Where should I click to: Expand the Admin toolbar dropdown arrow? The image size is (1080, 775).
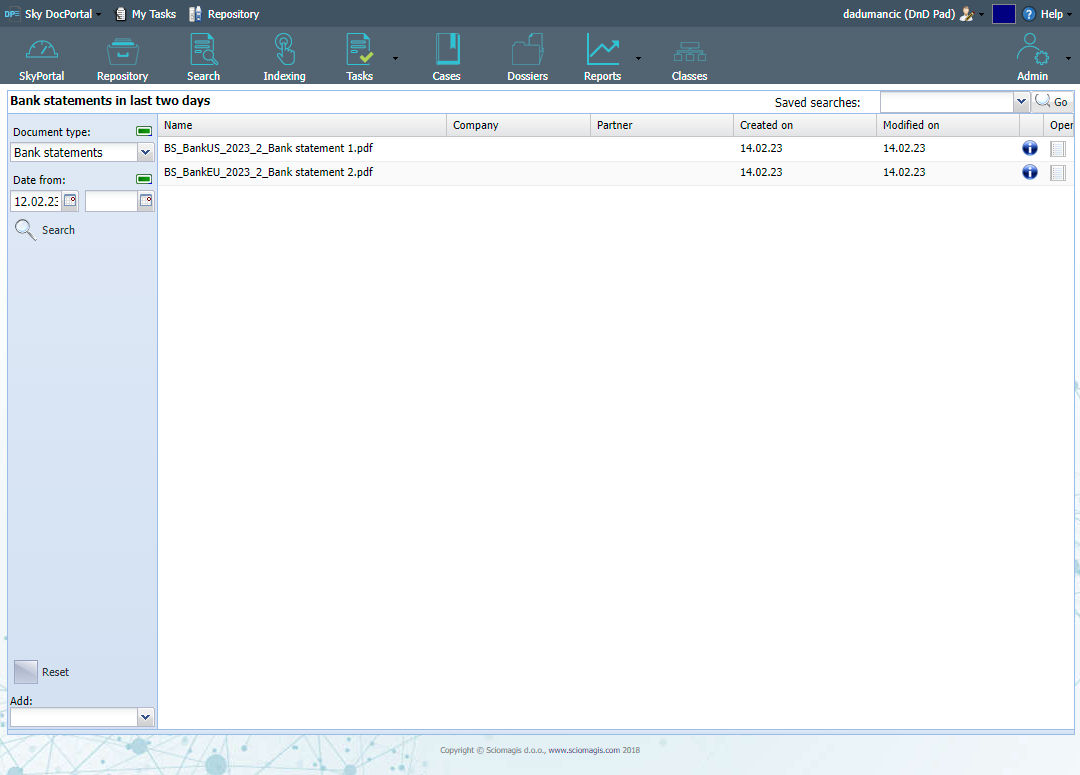[x=1068, y=59]
